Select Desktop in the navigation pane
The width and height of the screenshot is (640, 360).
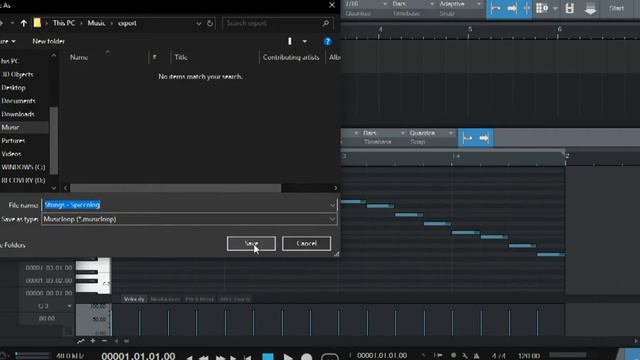(13, 87)
